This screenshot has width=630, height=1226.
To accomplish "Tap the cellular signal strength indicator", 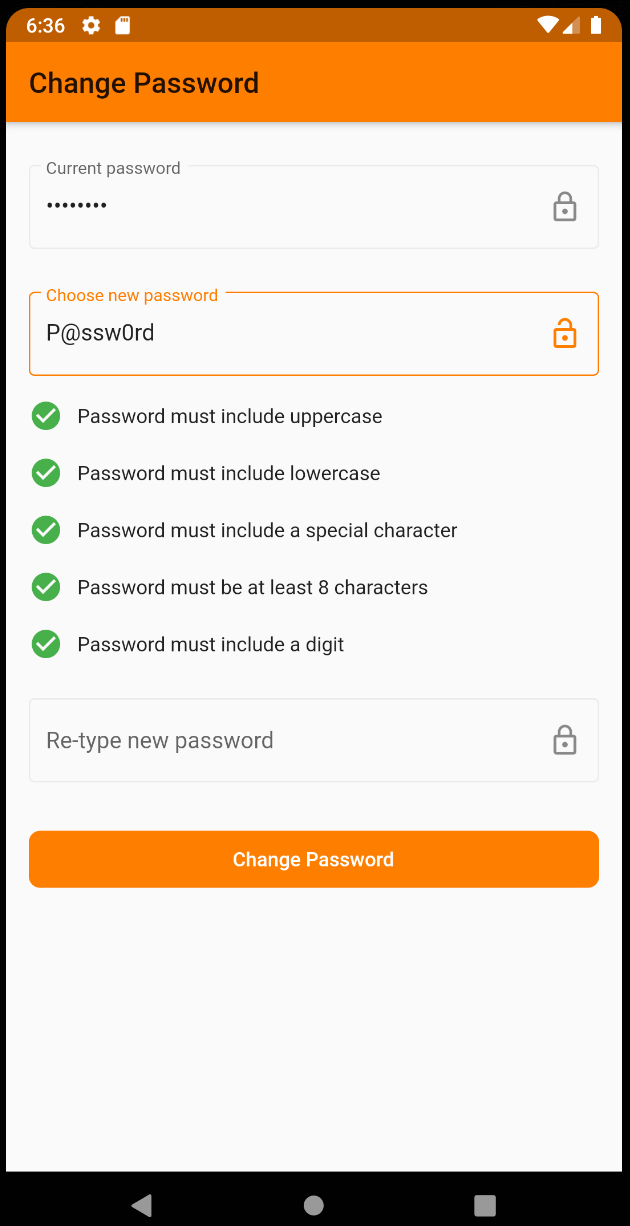I will click(572, 25).
